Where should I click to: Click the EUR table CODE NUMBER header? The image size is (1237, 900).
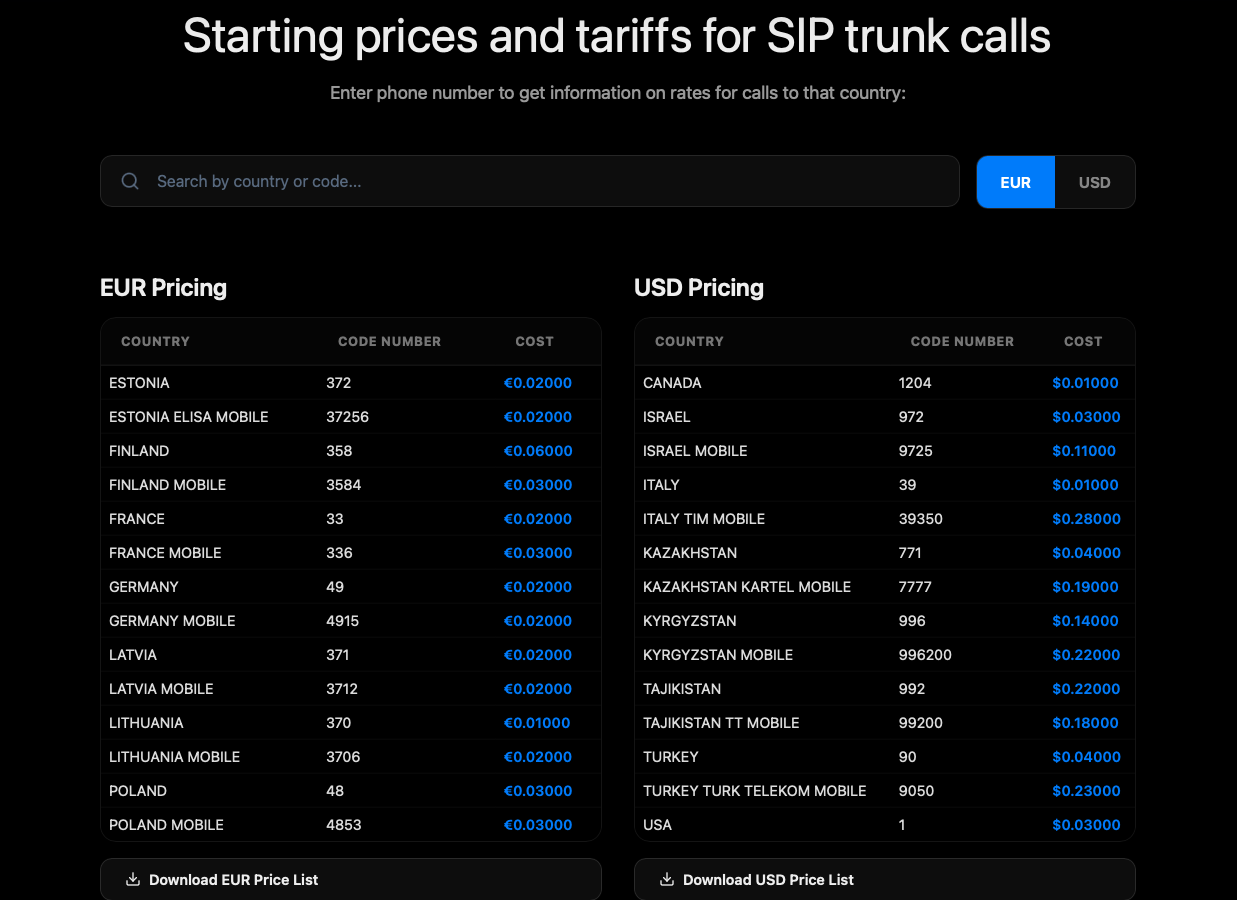[389, 341]
